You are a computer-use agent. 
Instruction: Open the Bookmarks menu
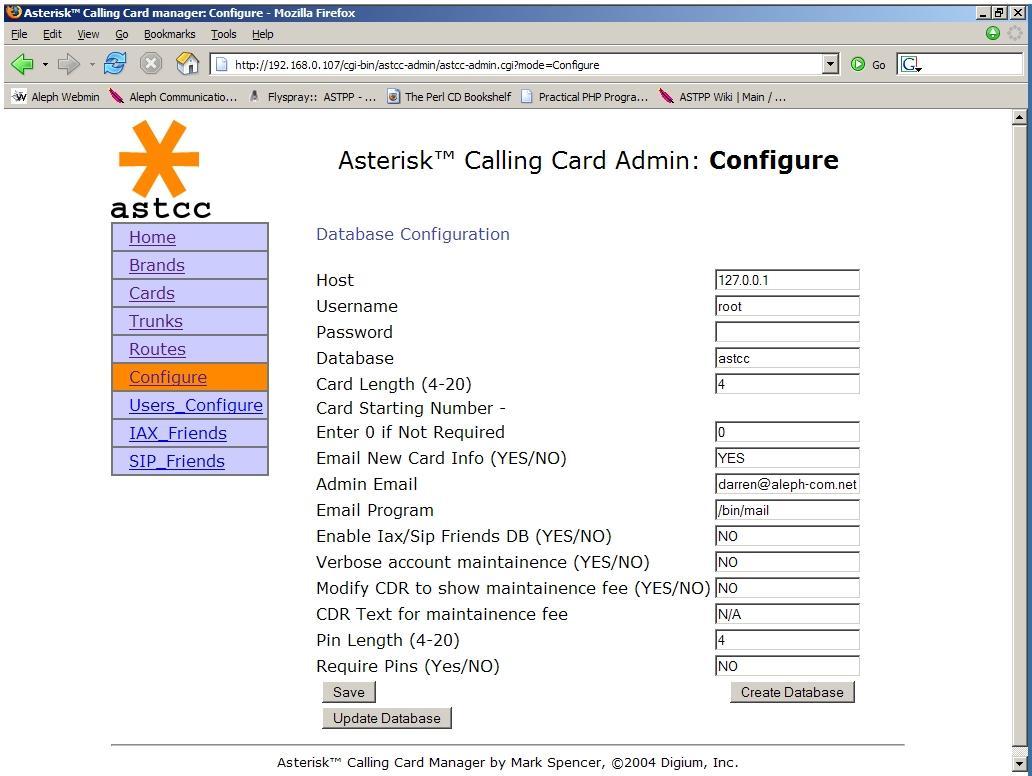(169, 34)
